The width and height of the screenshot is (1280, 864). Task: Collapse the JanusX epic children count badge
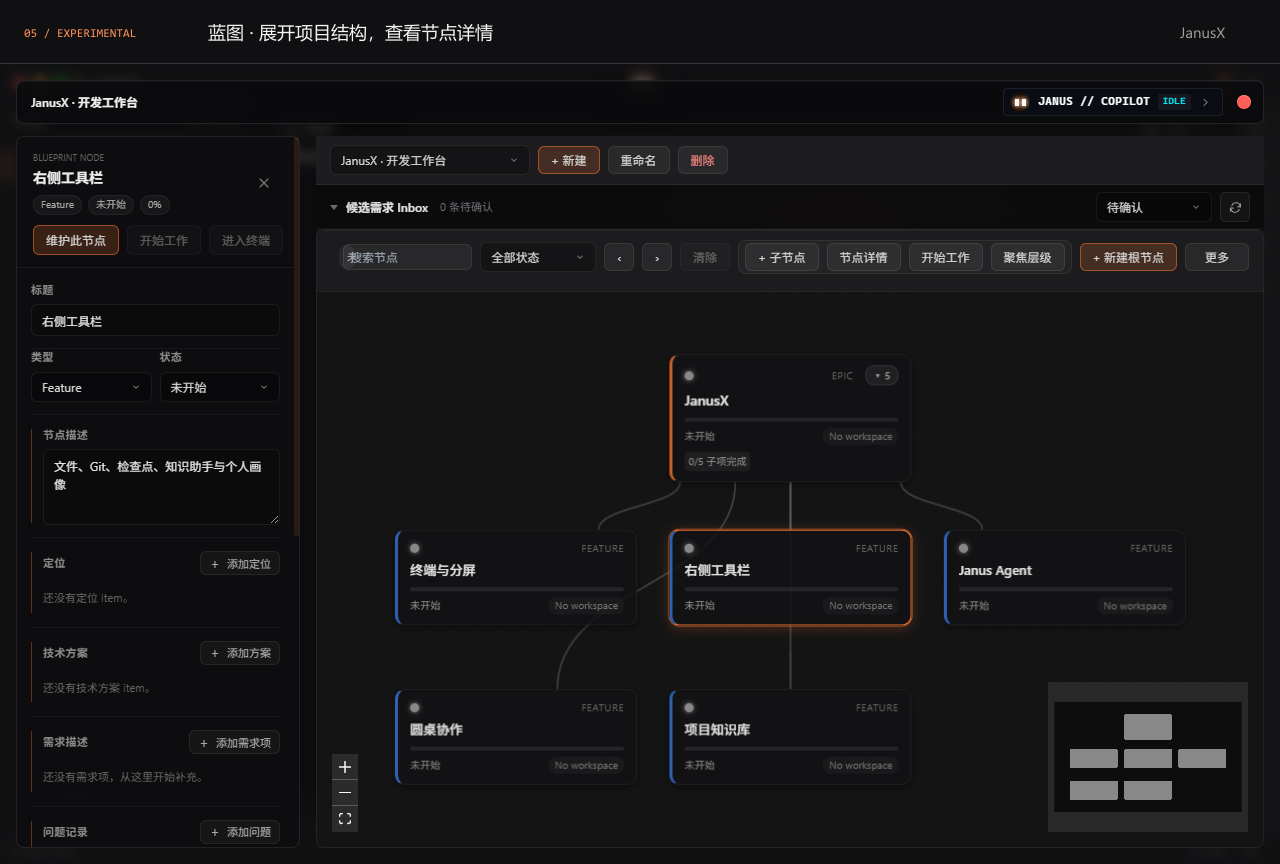pos(882,376)
